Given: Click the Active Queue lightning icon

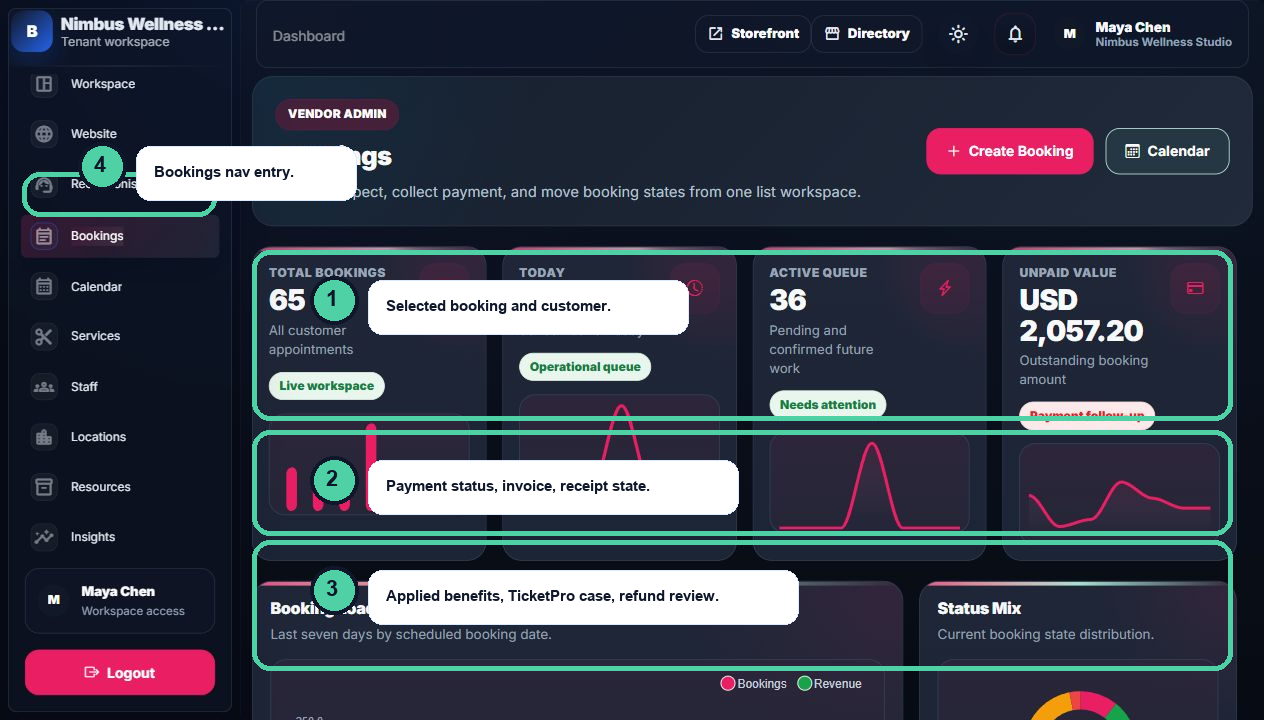Looking at the screenshot, I should pyautogui.click(x=945, y=289).
